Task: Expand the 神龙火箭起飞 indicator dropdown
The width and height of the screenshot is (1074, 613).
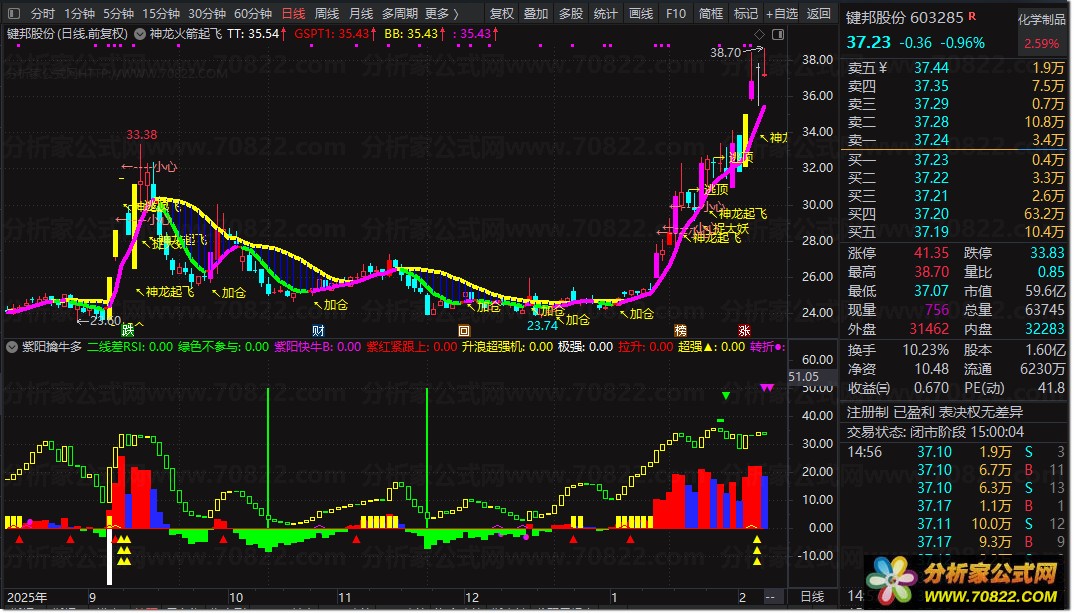Action: point(140,34)
